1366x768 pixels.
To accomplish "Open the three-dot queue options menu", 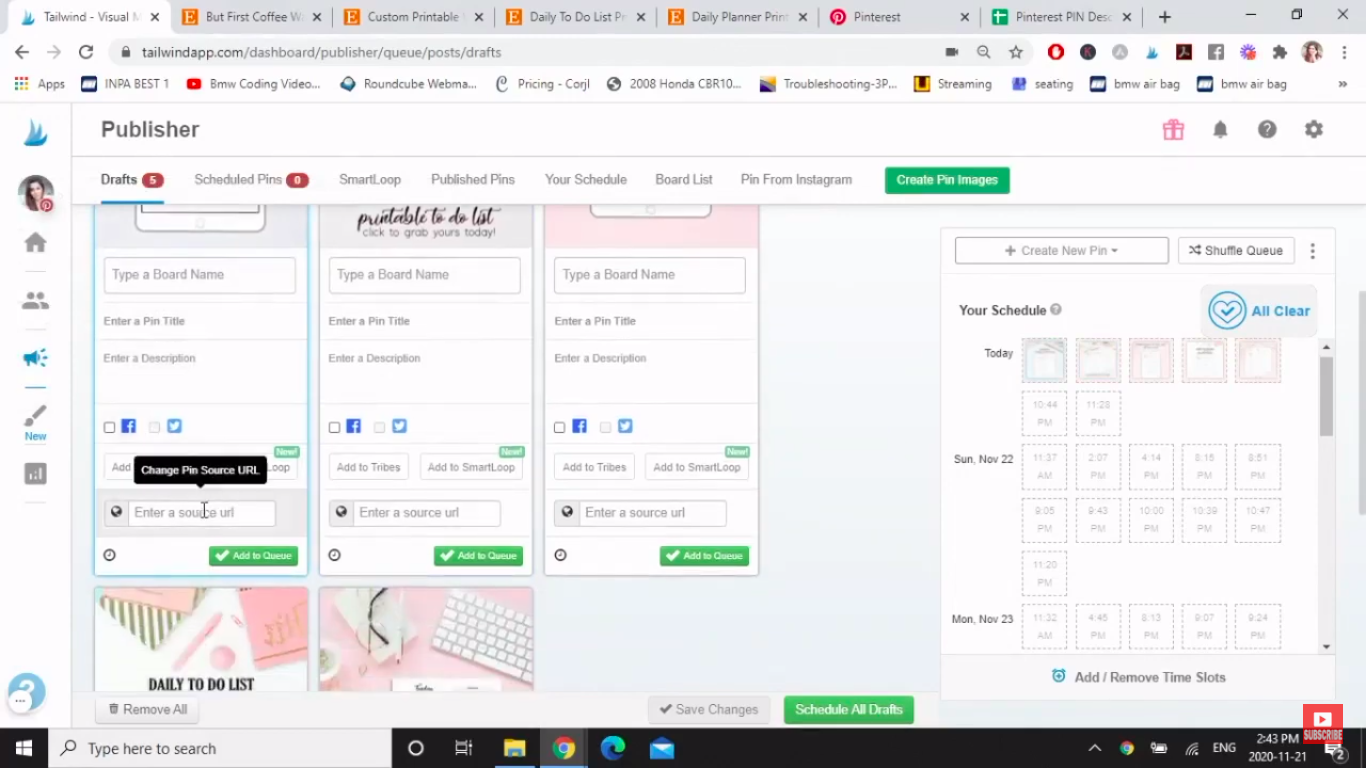I will [1313, 251].
